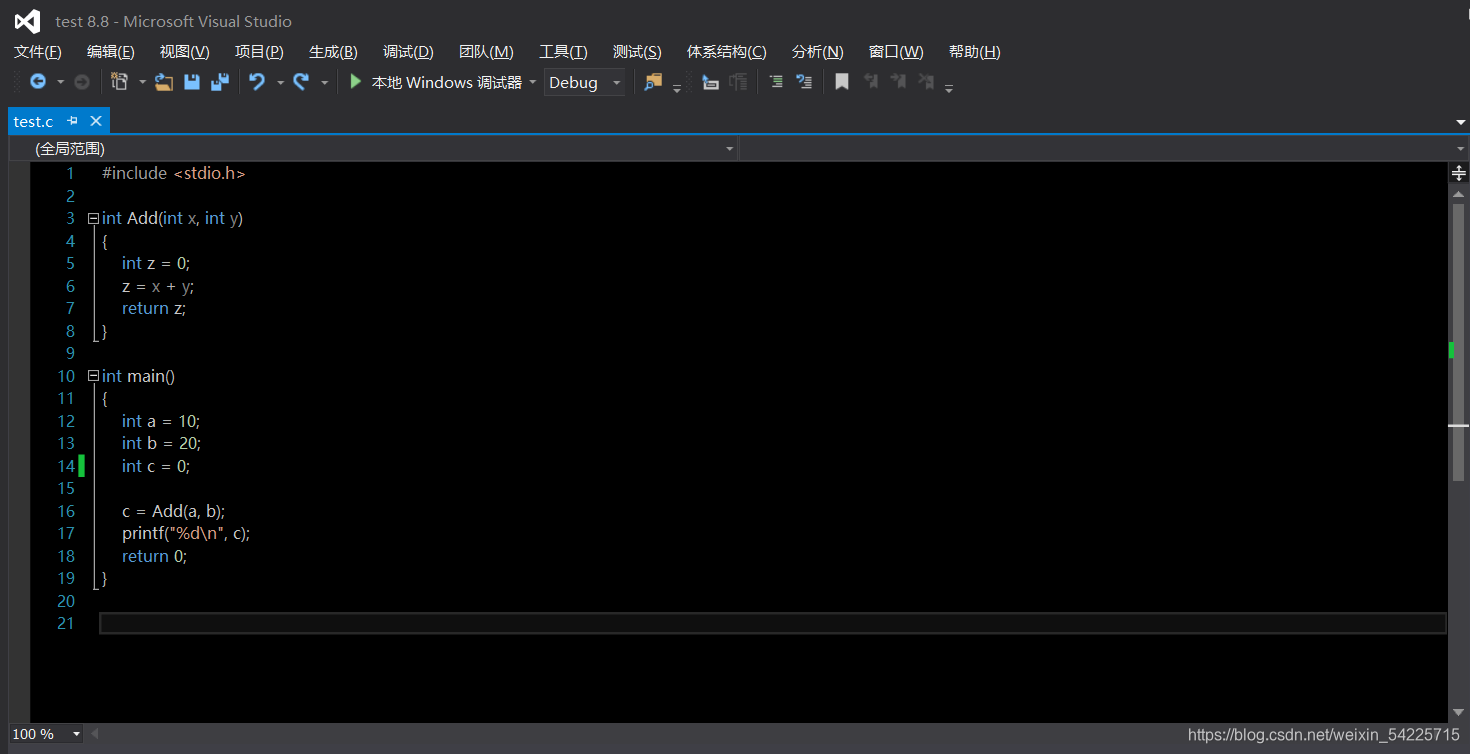Click the Redo toolbar icon
The width and height of the screenshot is (1470, 754).
pos(301,82)
